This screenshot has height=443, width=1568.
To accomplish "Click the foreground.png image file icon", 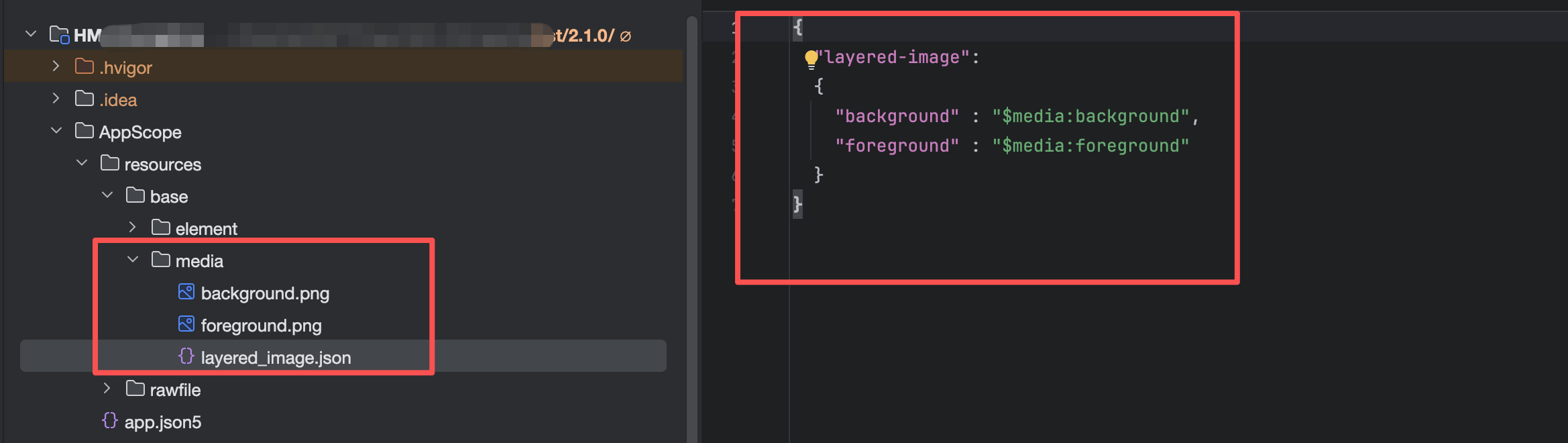I will 186,324.
